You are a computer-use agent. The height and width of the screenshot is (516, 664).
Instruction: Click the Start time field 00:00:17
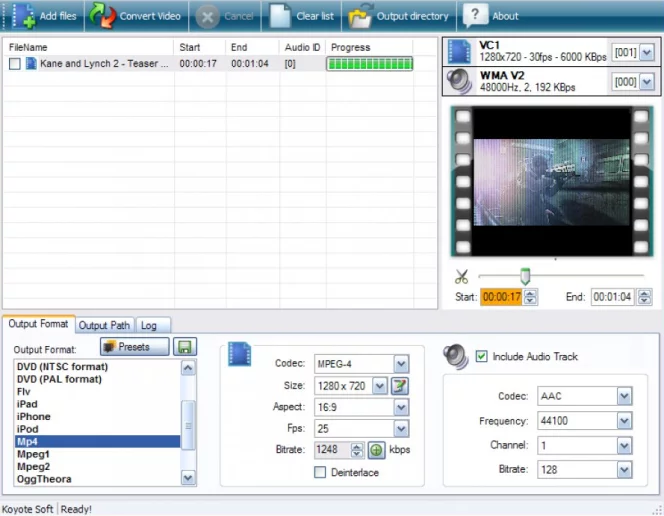pyautogui.click(x=501, y=297)
